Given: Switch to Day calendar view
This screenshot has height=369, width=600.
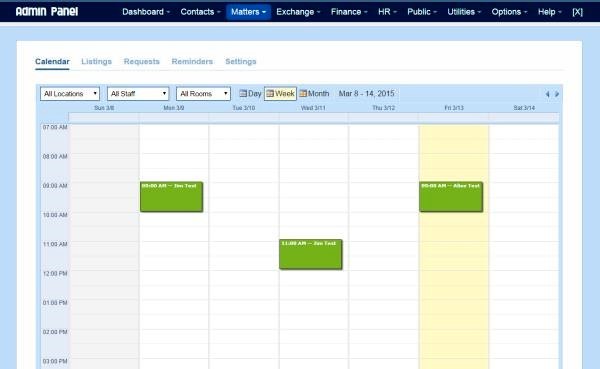Looking at the screenshot, I should coord(250,93).
